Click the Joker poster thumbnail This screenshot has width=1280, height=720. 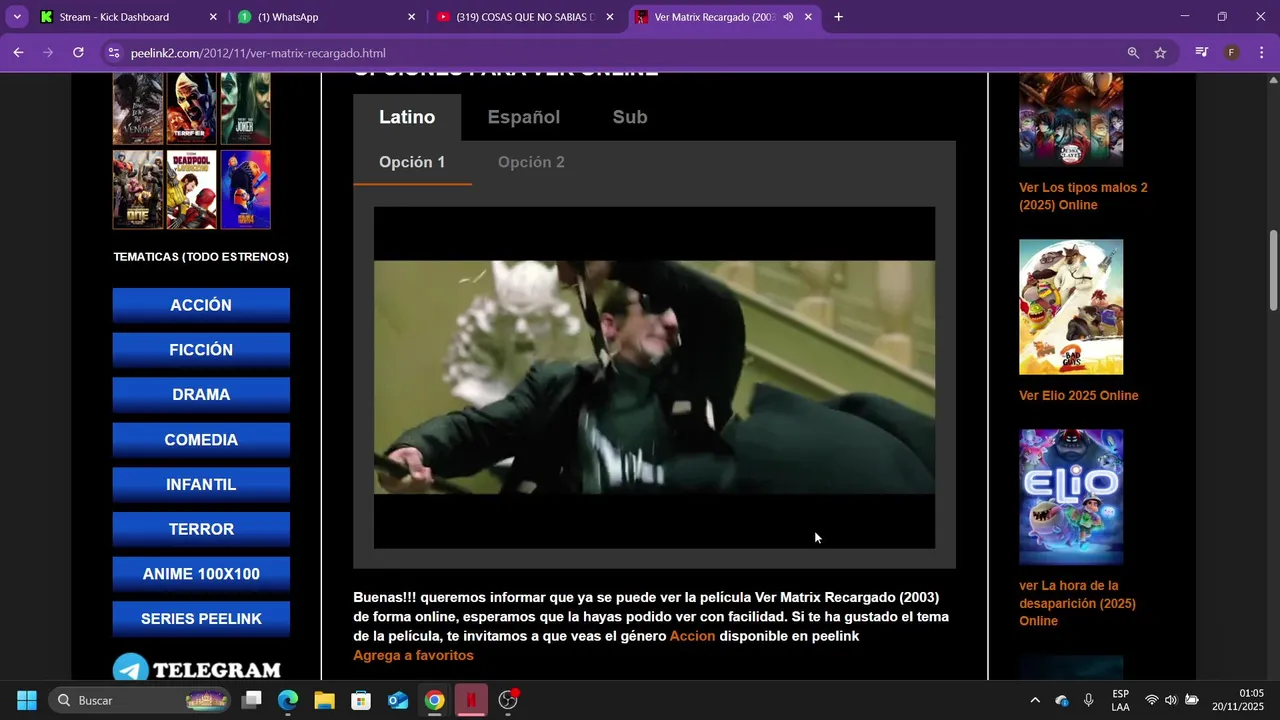click(245, 108)
